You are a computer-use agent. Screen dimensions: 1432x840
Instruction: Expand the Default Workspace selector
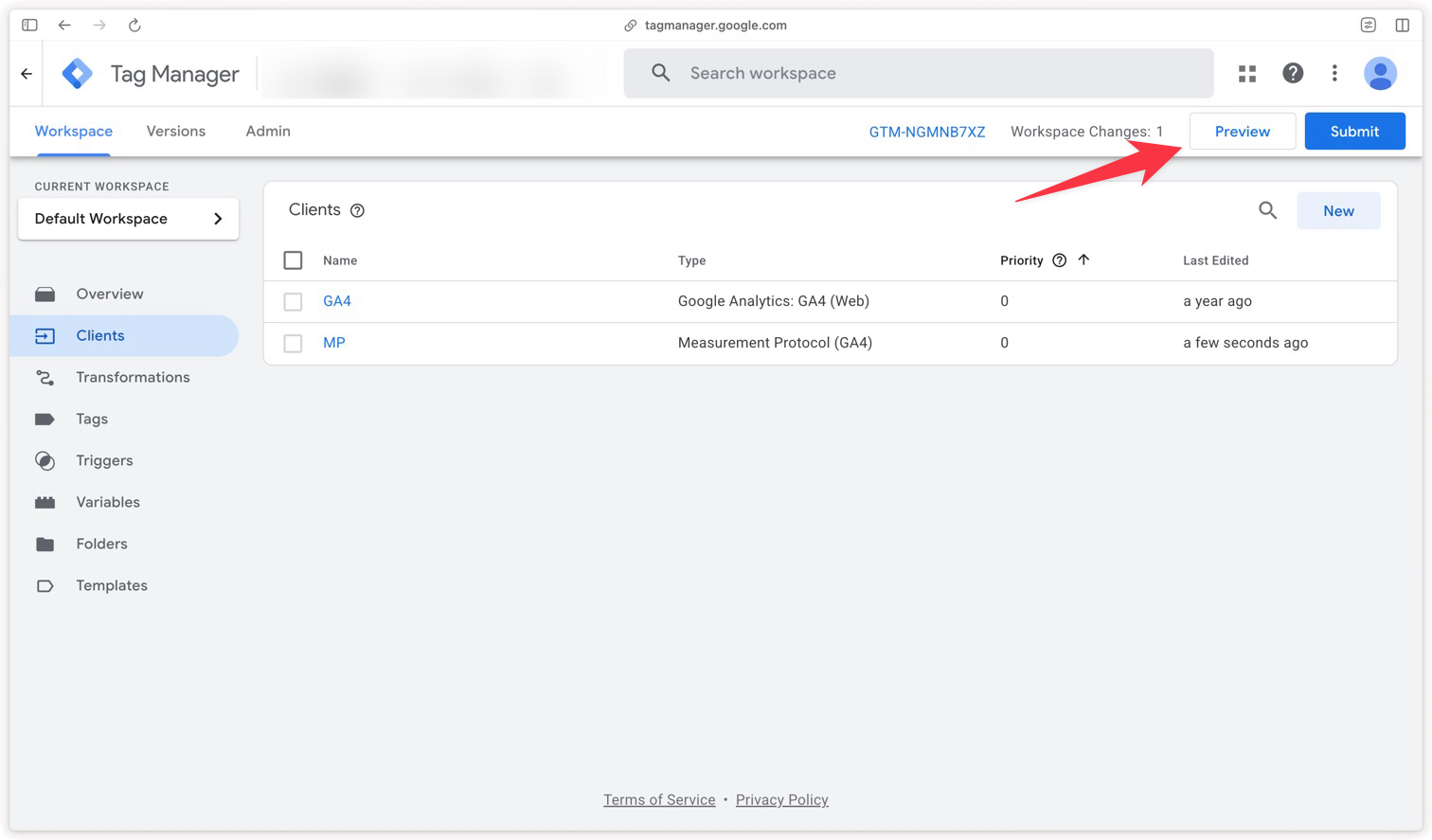128,219
